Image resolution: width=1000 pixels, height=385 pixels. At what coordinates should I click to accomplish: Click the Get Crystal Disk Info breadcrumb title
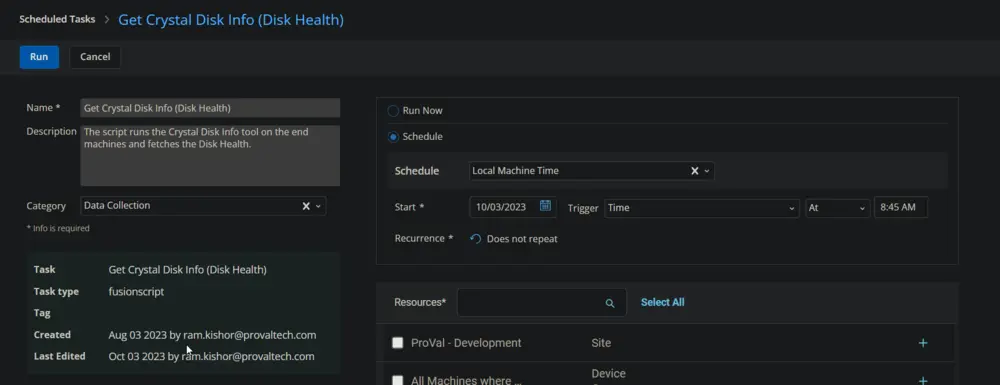(231, 20)
